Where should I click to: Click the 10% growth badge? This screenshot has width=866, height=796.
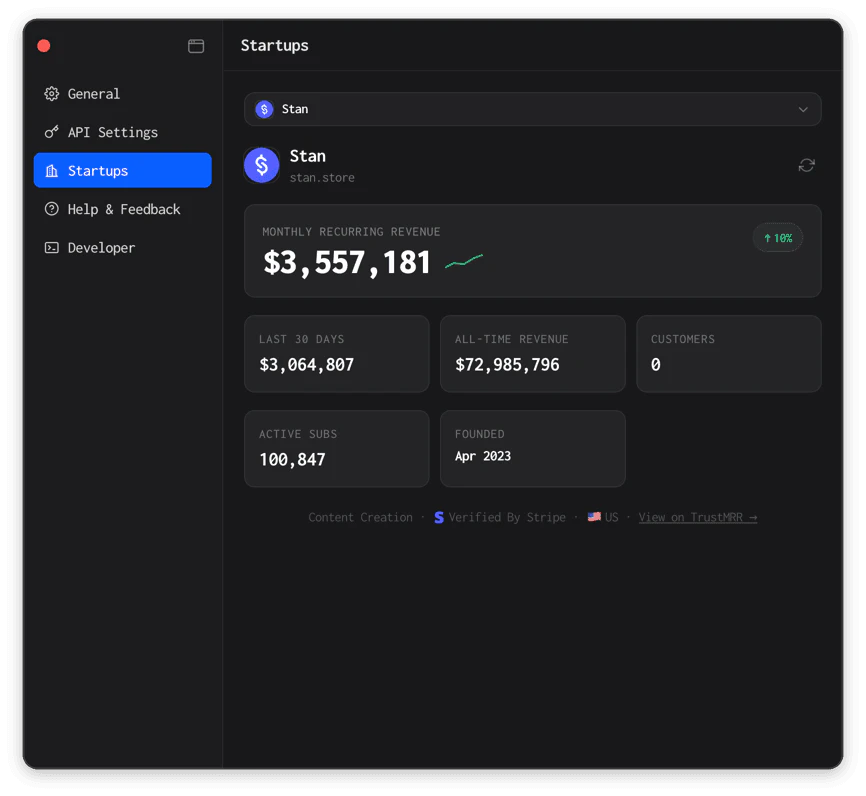point(777,238)
